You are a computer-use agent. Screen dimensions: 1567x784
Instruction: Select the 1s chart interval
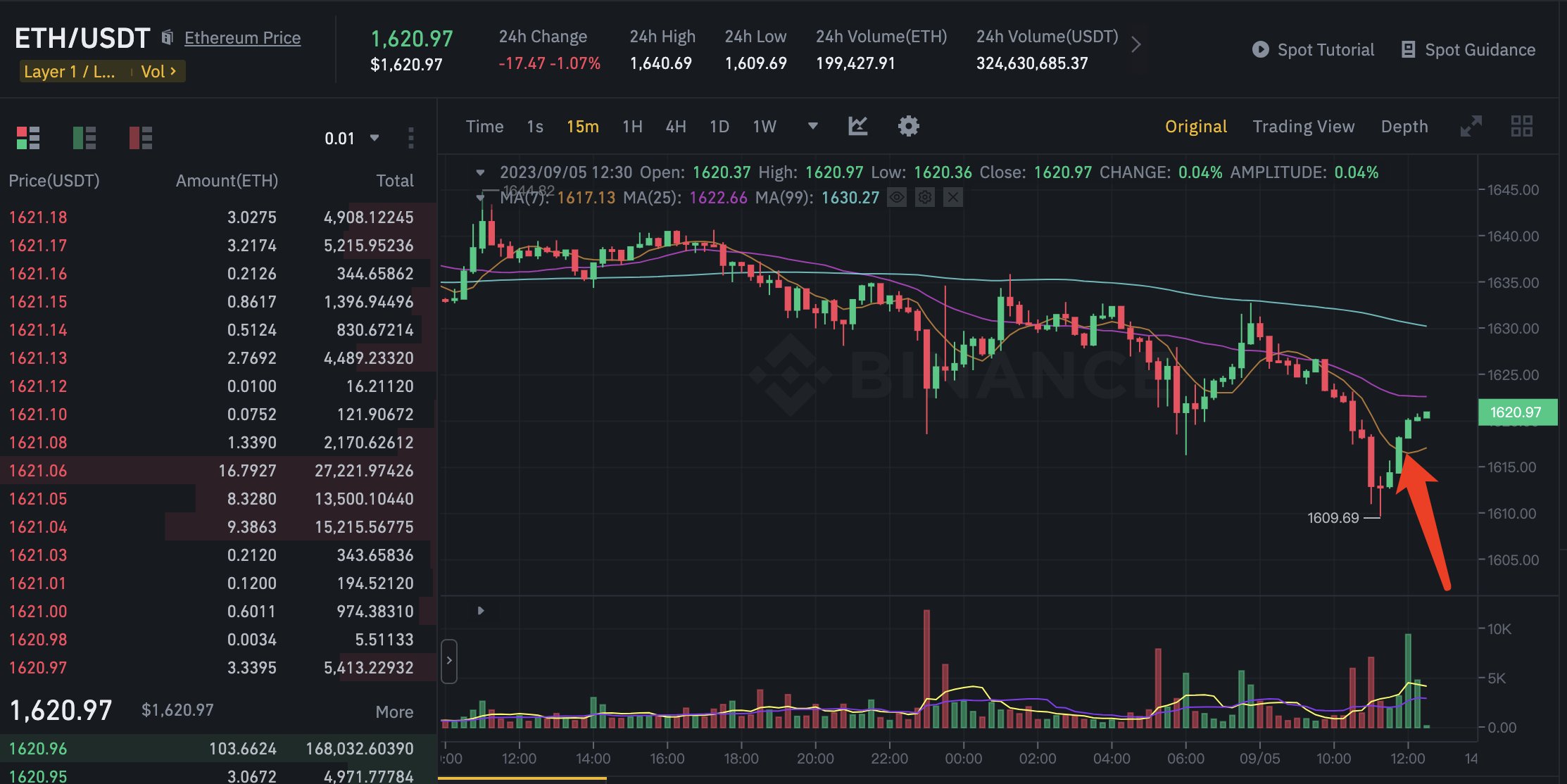(x=535, y=127)
